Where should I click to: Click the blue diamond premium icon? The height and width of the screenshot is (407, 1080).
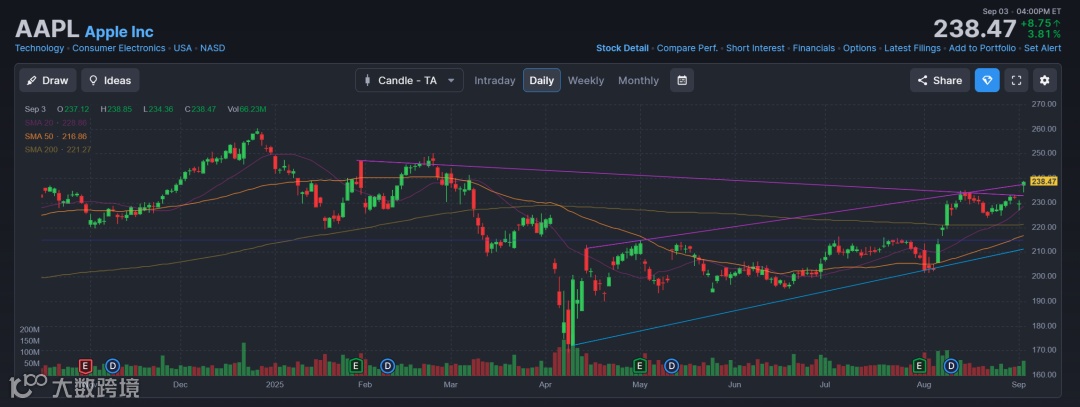[x=987, y=81]
